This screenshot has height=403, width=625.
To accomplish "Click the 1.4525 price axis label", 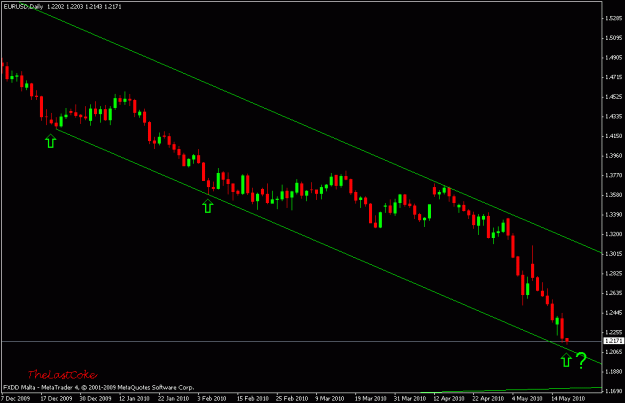I will [x=613, y=97].
